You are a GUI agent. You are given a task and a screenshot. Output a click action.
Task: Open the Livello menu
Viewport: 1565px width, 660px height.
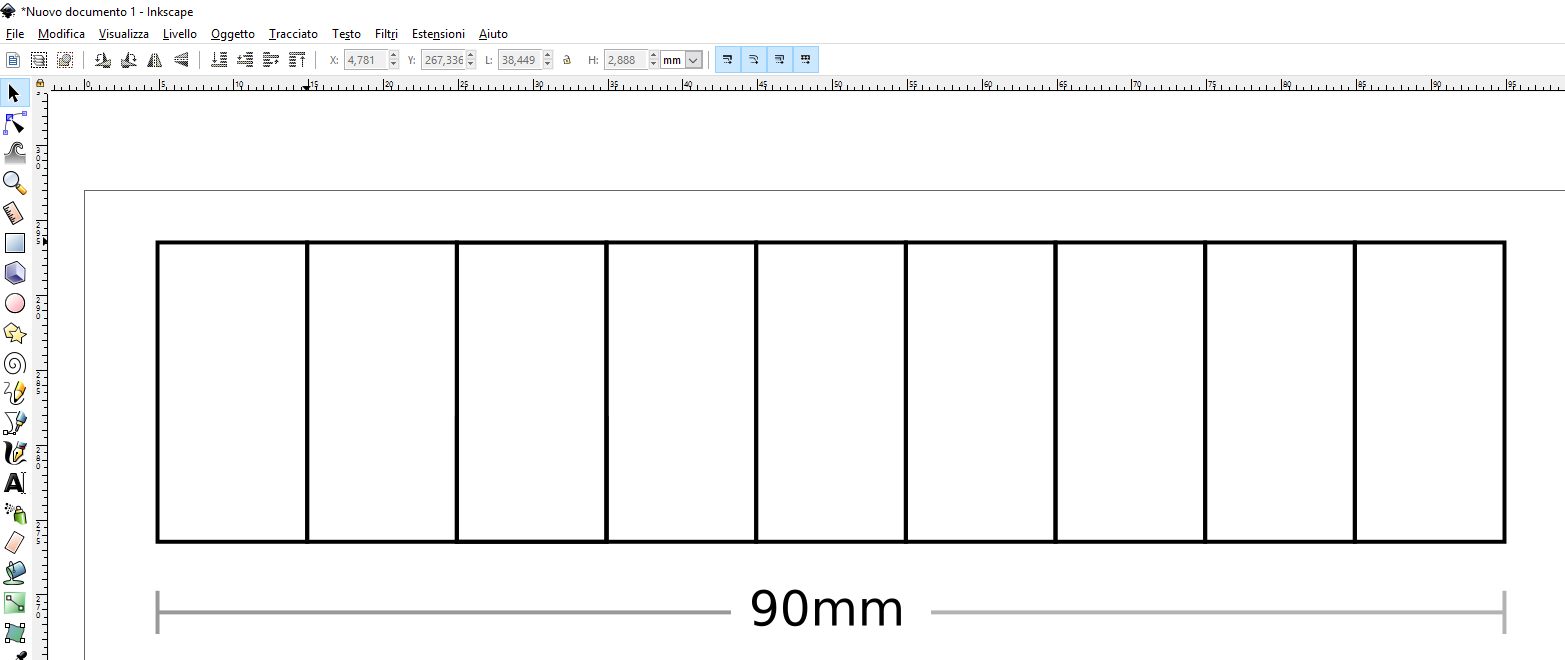click(180, 34)
